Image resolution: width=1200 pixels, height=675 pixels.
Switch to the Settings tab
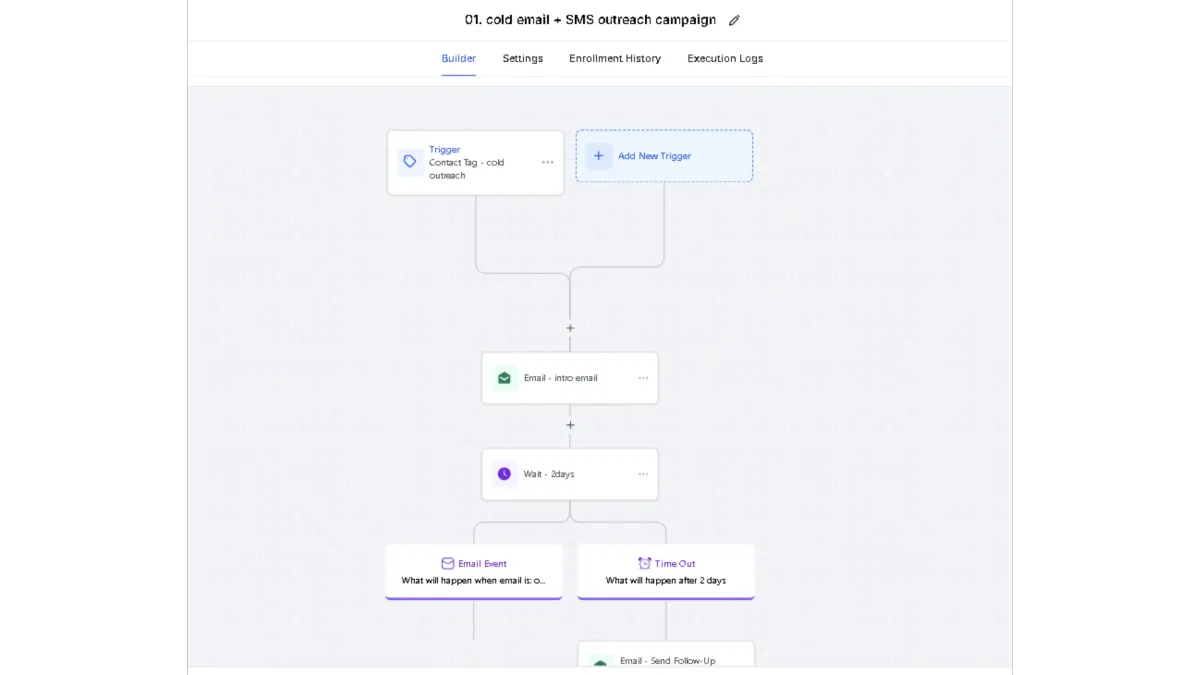[522, 58]
